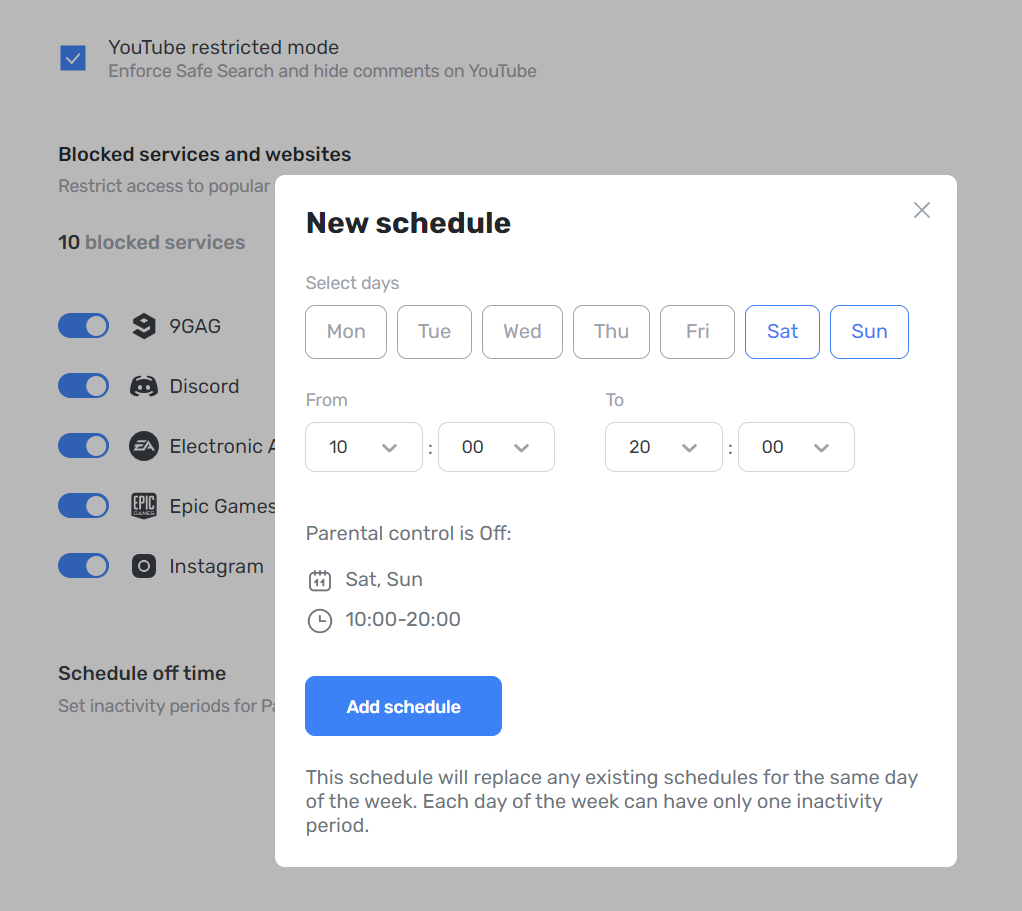Viewport: 1022px width, 911px height.
Task: Click the calendar icon beside Sat, Sun
Action: click(x=319, y=580)
